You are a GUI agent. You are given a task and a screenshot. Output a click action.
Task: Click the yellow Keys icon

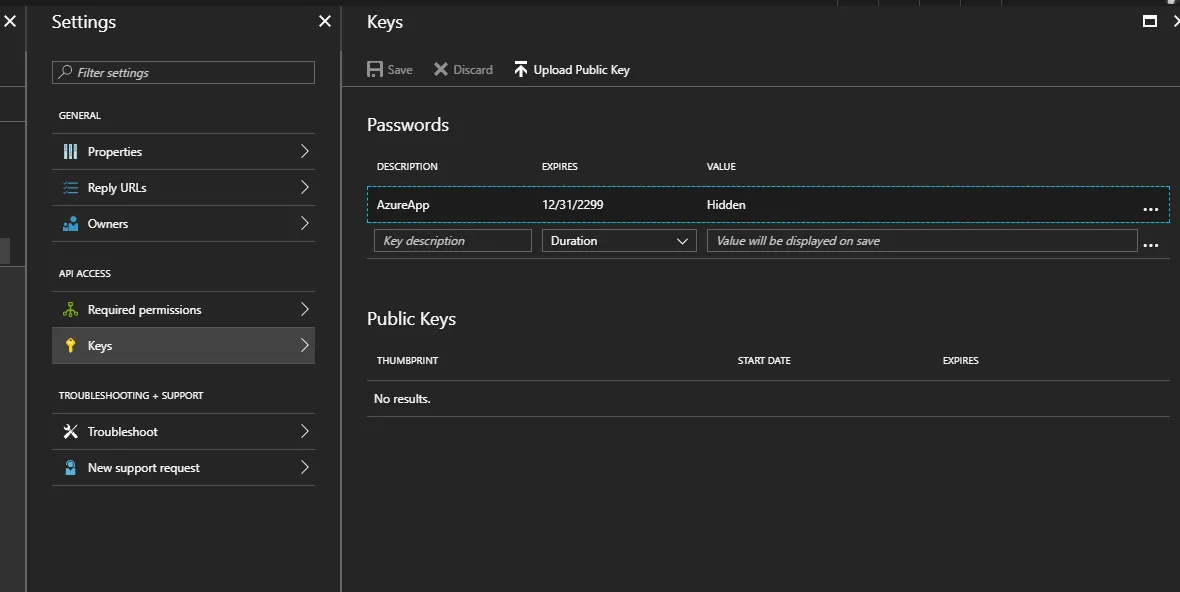tap(70, 346)
